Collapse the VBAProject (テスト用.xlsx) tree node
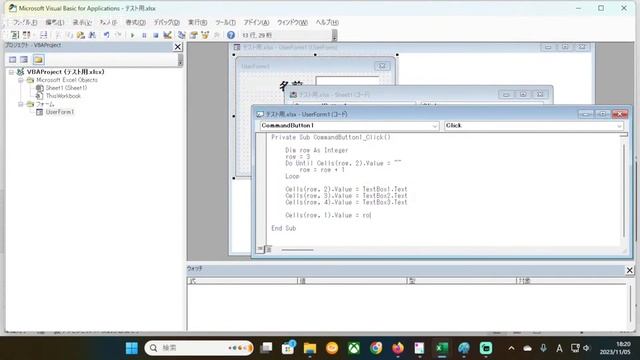This screenshot has width=640, height=360. coord(11,72)
